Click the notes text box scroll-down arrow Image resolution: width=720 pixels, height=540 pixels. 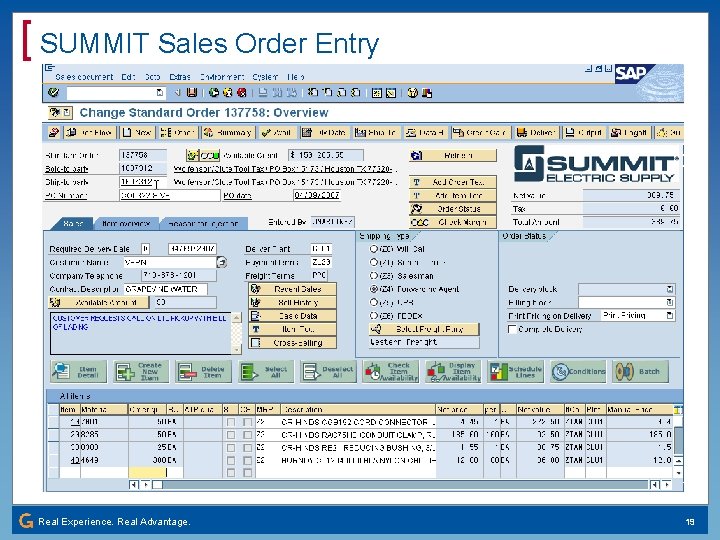coord(236,349)
